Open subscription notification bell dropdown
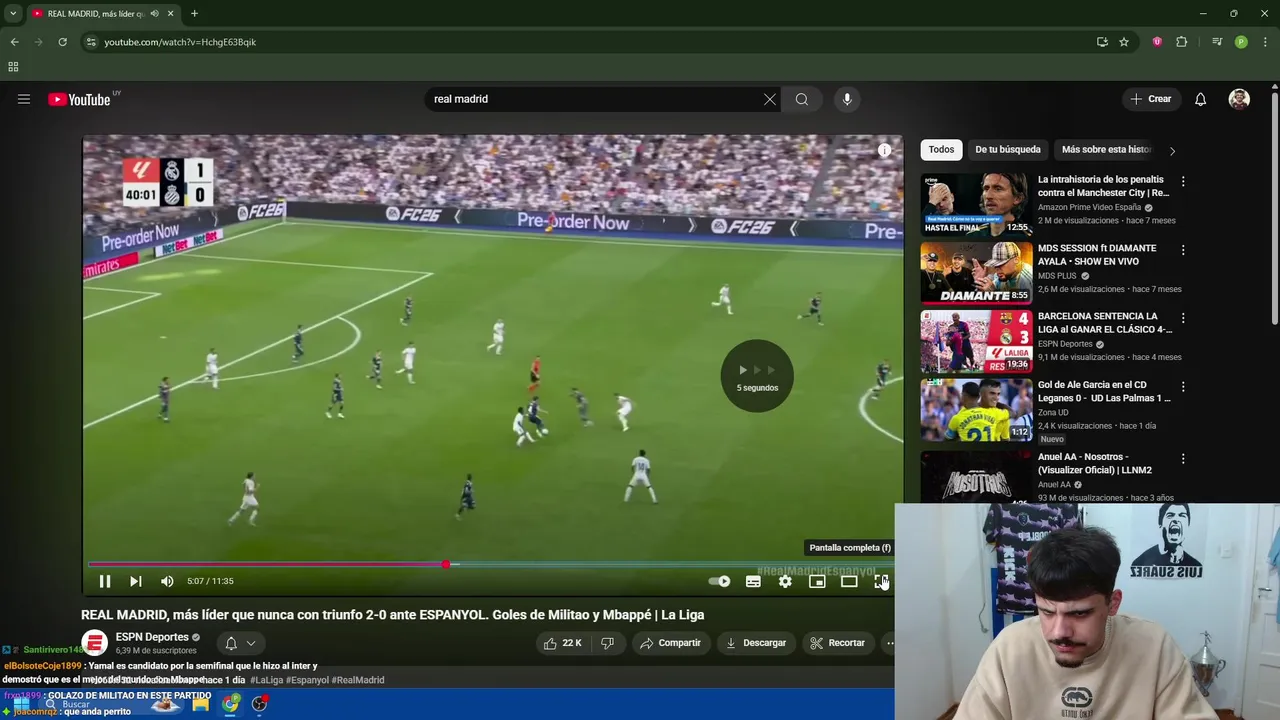Image resolution: width=1280 pixels, height=720 pixels. point(240,643)
